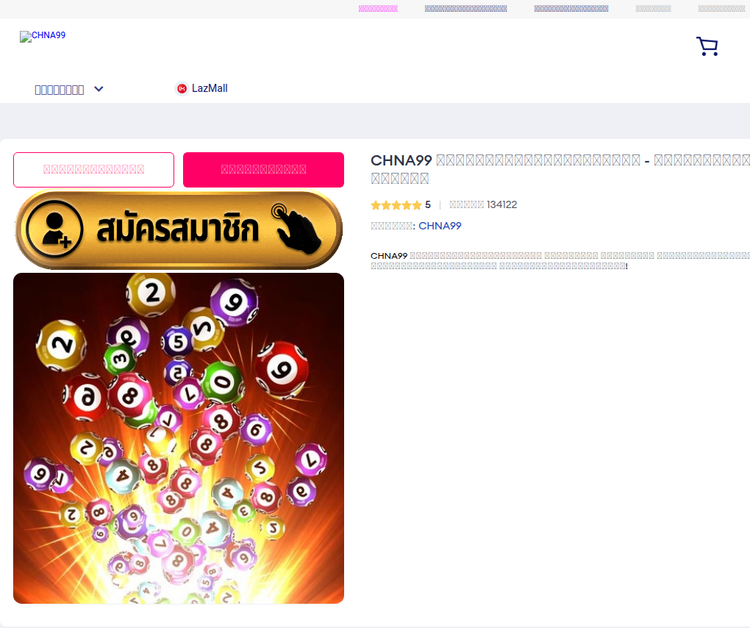Click the CHNA99 product description paragraph
This screenshot has width=750, height=628.
pyautogui.click(x=560, y=261)
